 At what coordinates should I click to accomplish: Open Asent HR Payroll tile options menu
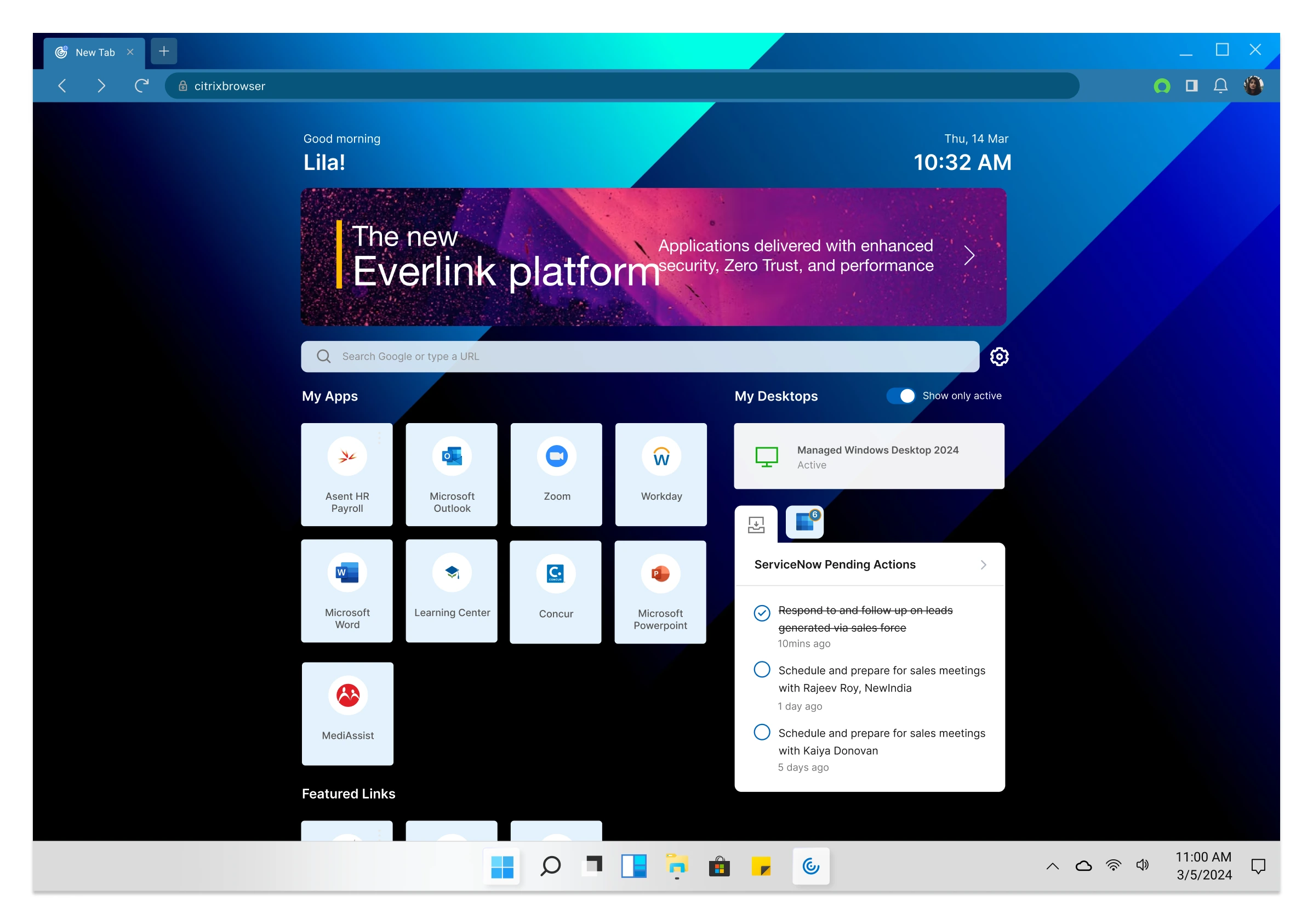pos(379,437)
